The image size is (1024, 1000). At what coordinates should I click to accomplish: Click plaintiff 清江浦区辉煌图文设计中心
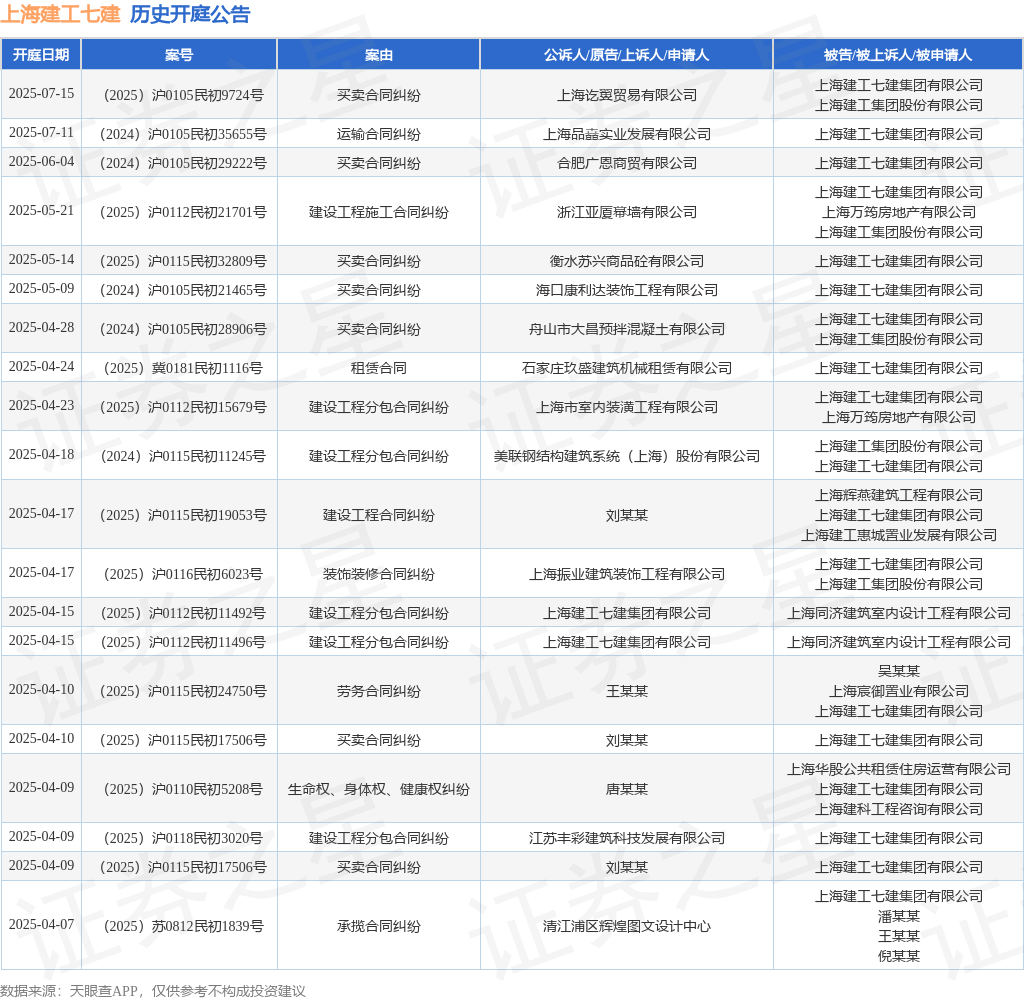(626, 926)
